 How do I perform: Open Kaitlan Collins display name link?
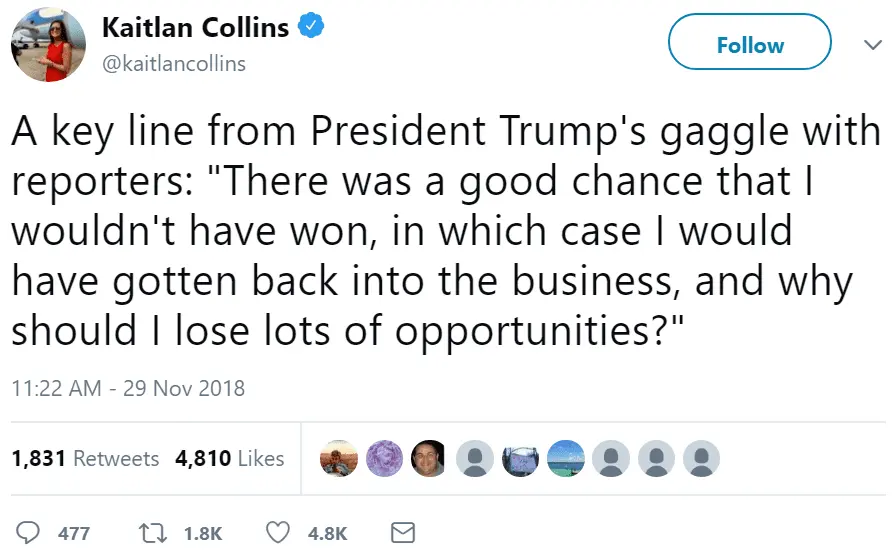tap(195, 28)
